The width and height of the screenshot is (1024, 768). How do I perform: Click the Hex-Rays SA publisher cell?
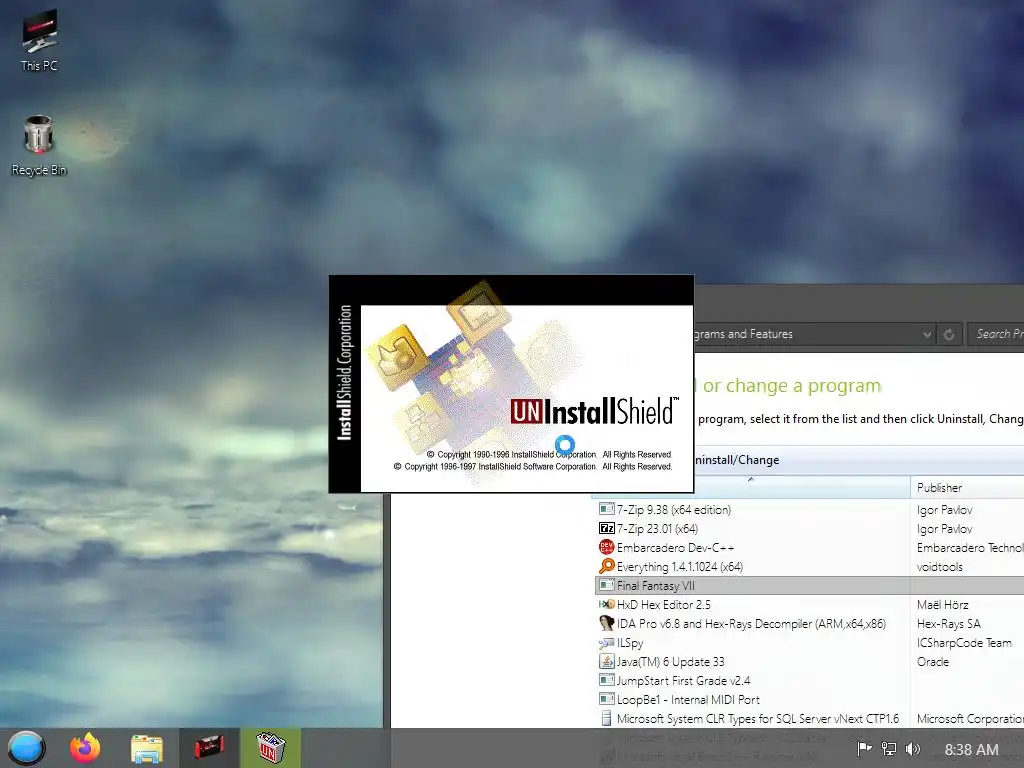point(949,623)
